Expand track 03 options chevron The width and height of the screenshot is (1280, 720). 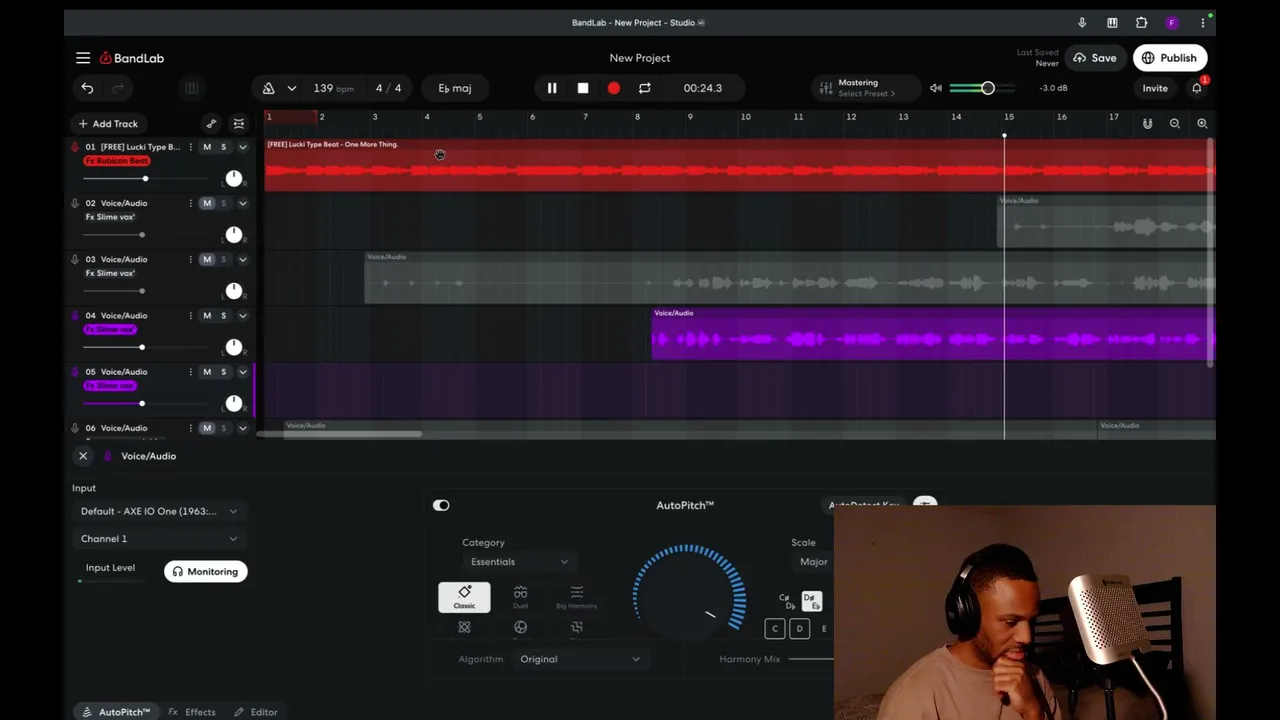pos(242,259)
